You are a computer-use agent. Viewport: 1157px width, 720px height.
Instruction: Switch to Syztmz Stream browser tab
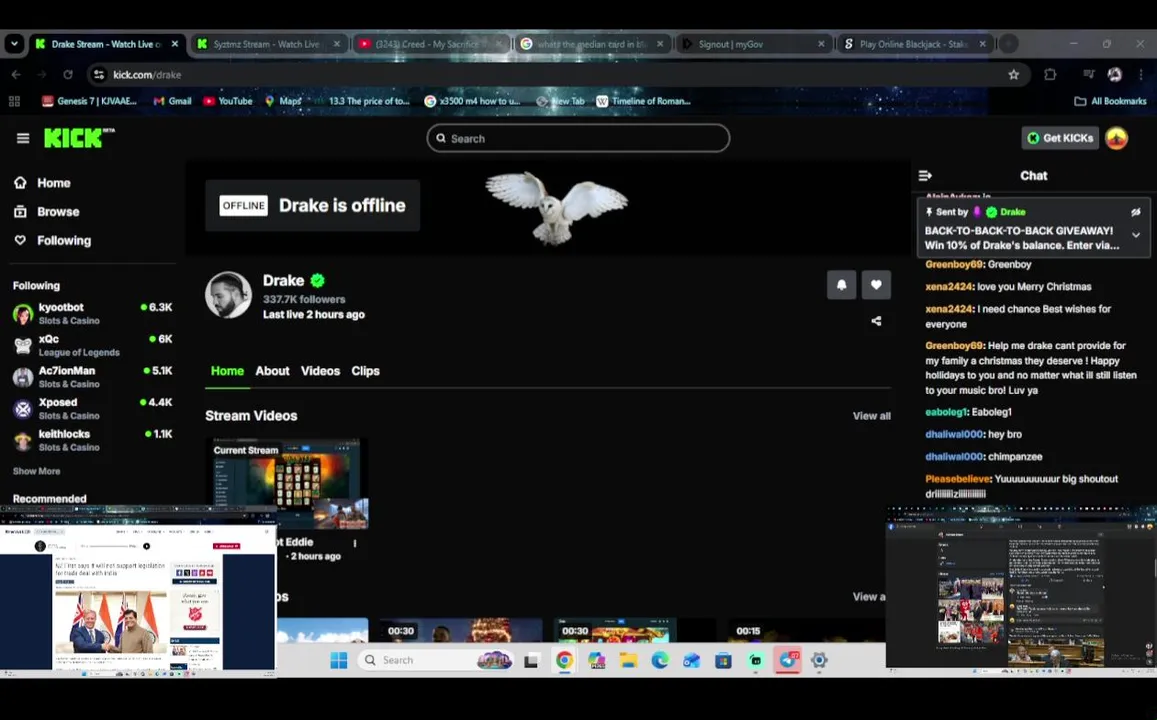tap(269, 44)
